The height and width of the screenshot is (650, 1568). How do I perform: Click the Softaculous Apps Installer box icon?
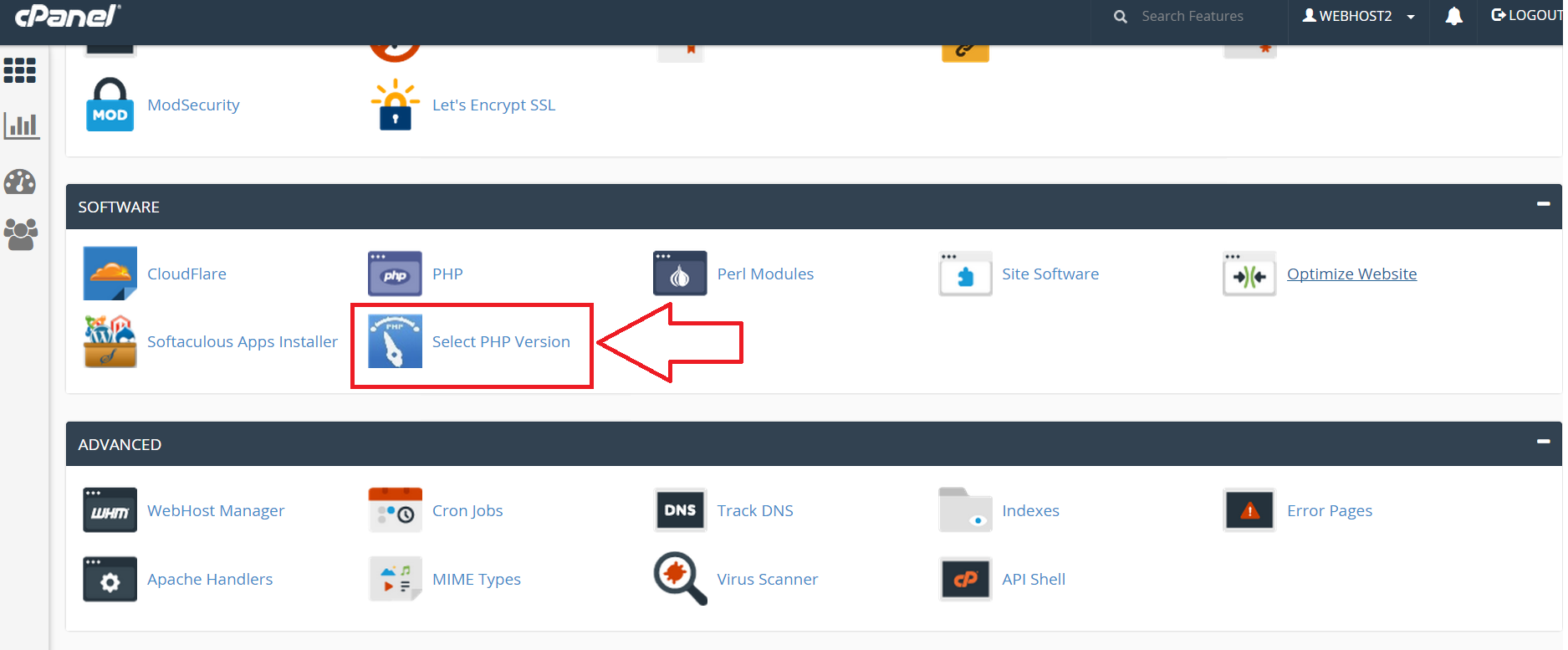110,341
